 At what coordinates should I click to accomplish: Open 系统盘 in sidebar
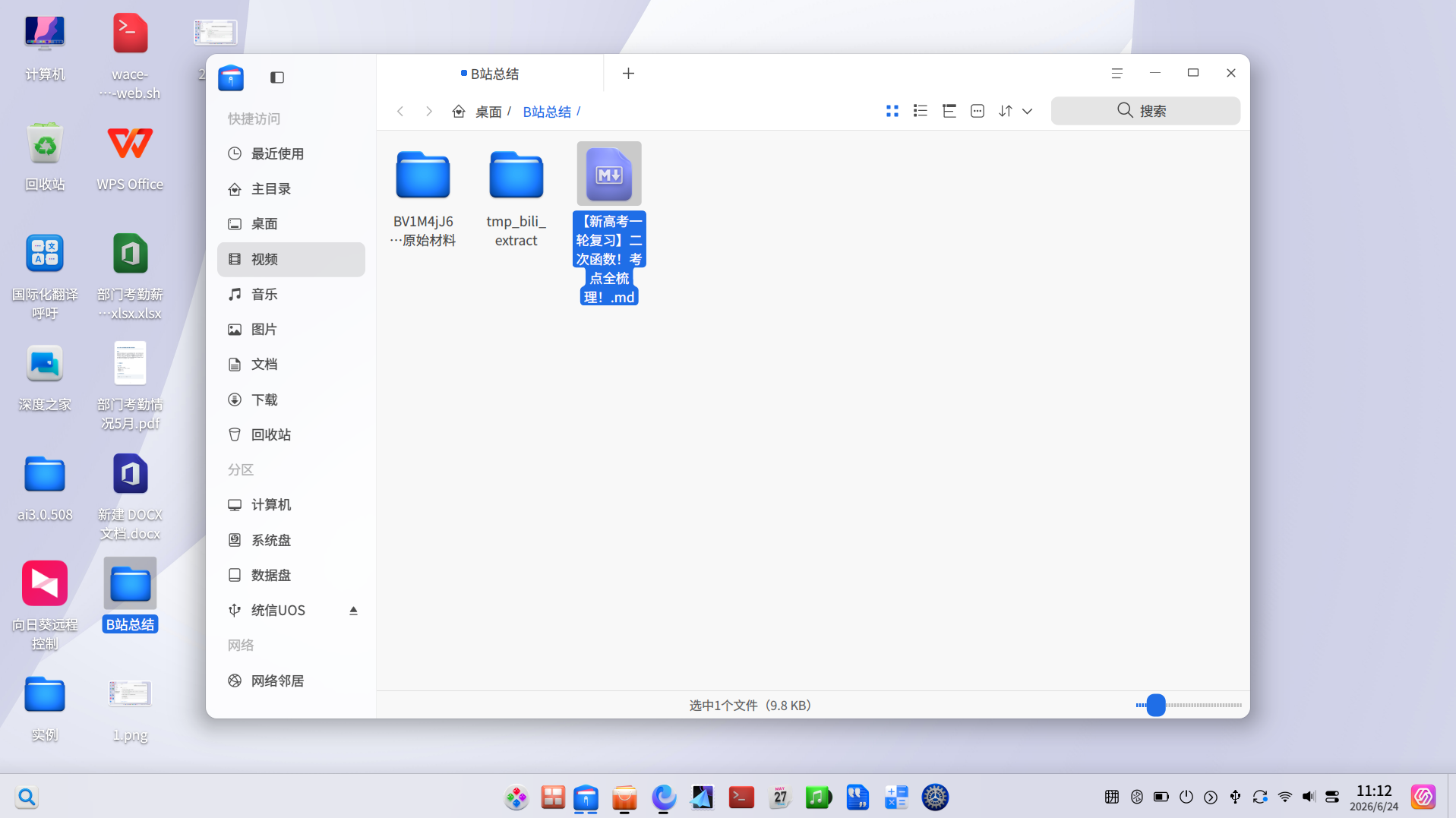[291, 541]
